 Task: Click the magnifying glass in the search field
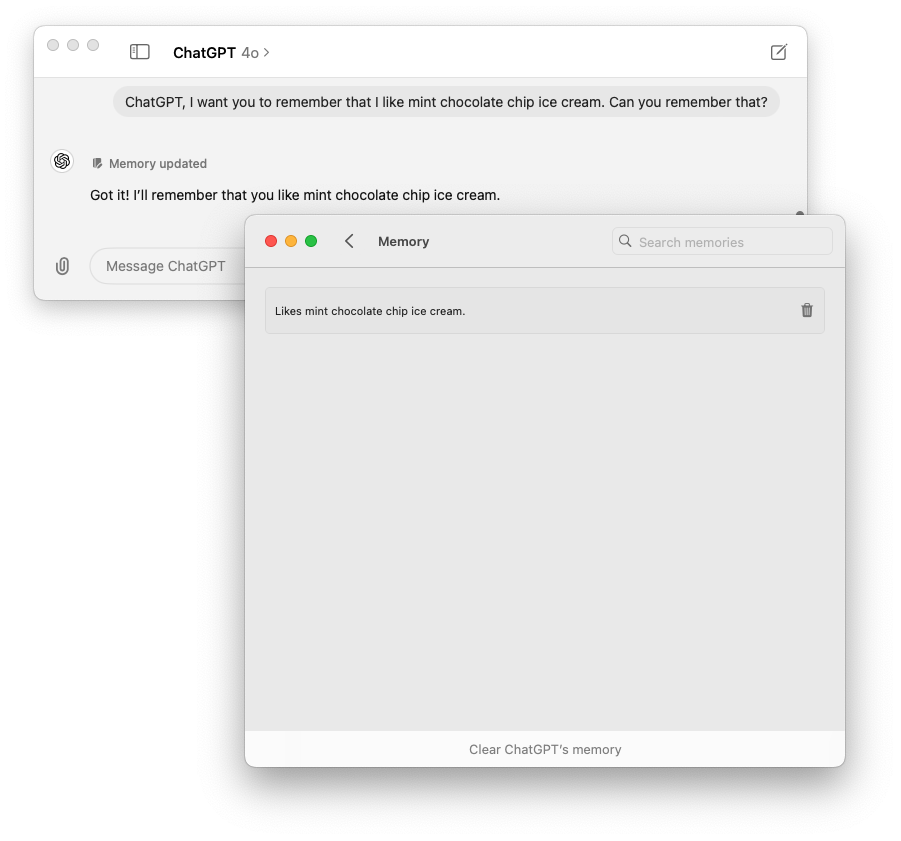pyautogui.click(x=625, y=241)
